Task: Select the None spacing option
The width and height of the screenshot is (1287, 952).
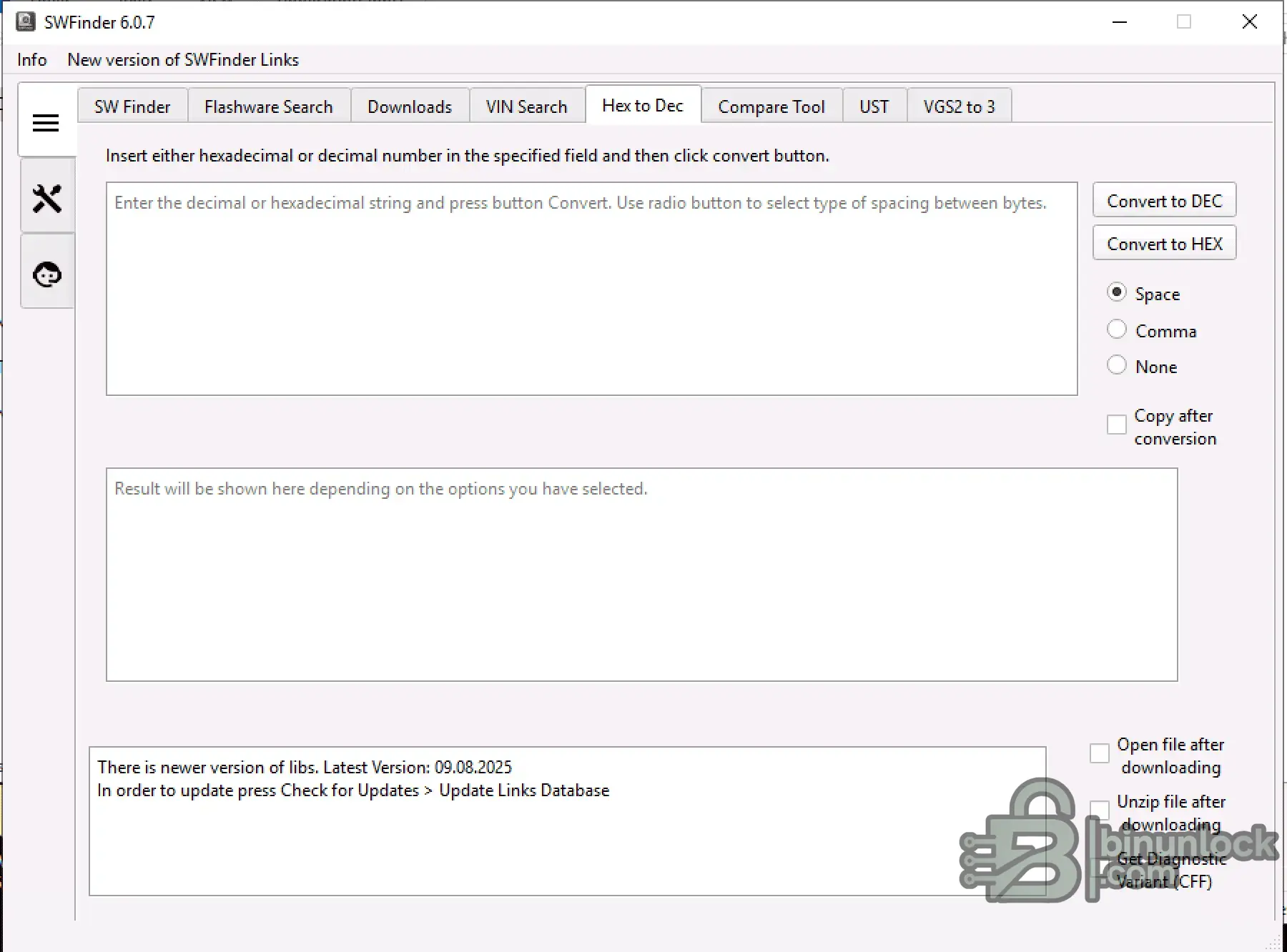Action: point(1117,365)
